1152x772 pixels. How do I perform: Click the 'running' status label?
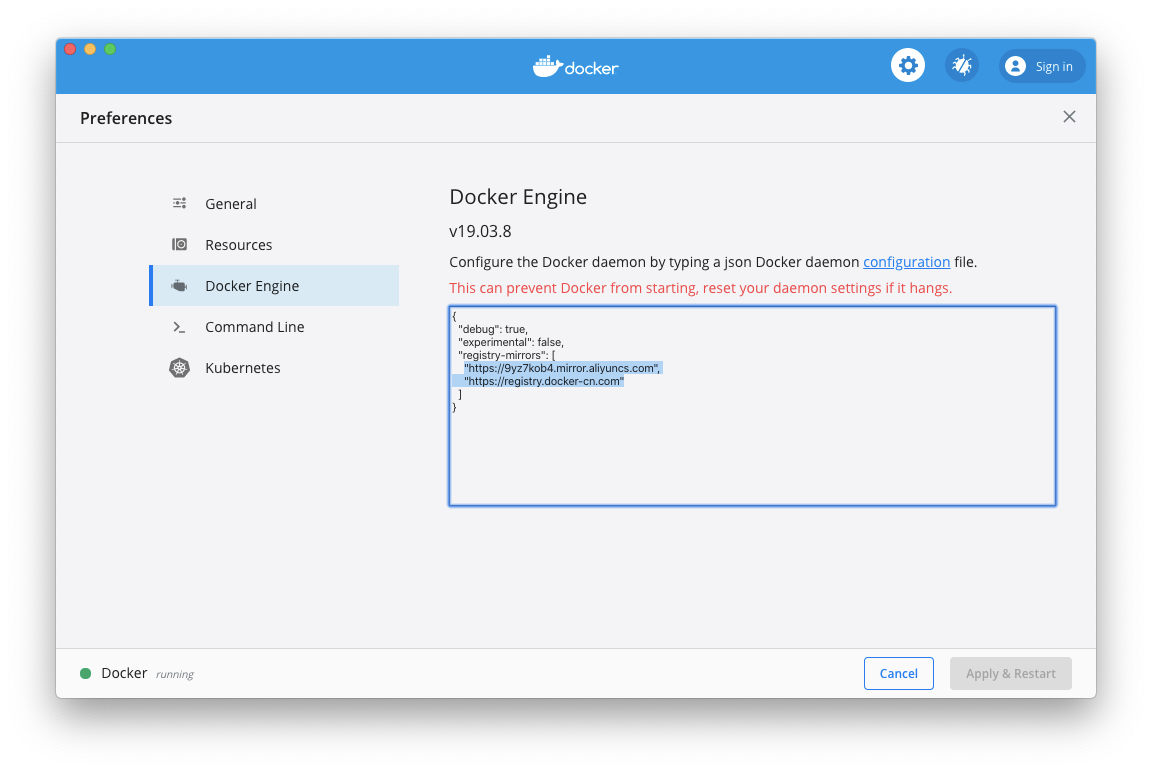(x=175, y=674)
